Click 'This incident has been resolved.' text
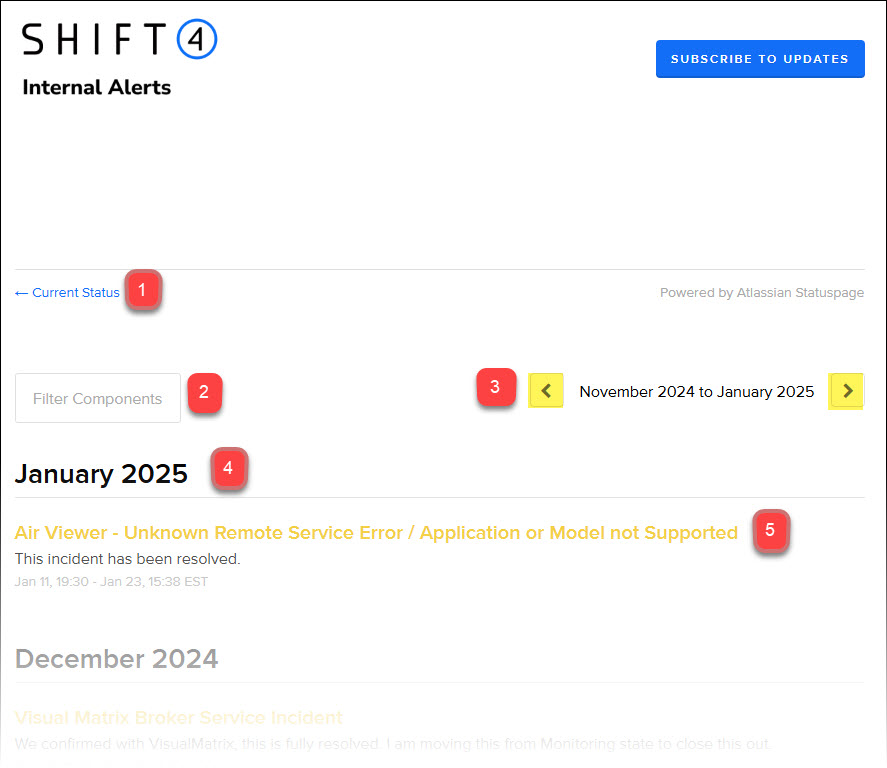The height and width of the screenshot is (768, 887). (127, 559)
